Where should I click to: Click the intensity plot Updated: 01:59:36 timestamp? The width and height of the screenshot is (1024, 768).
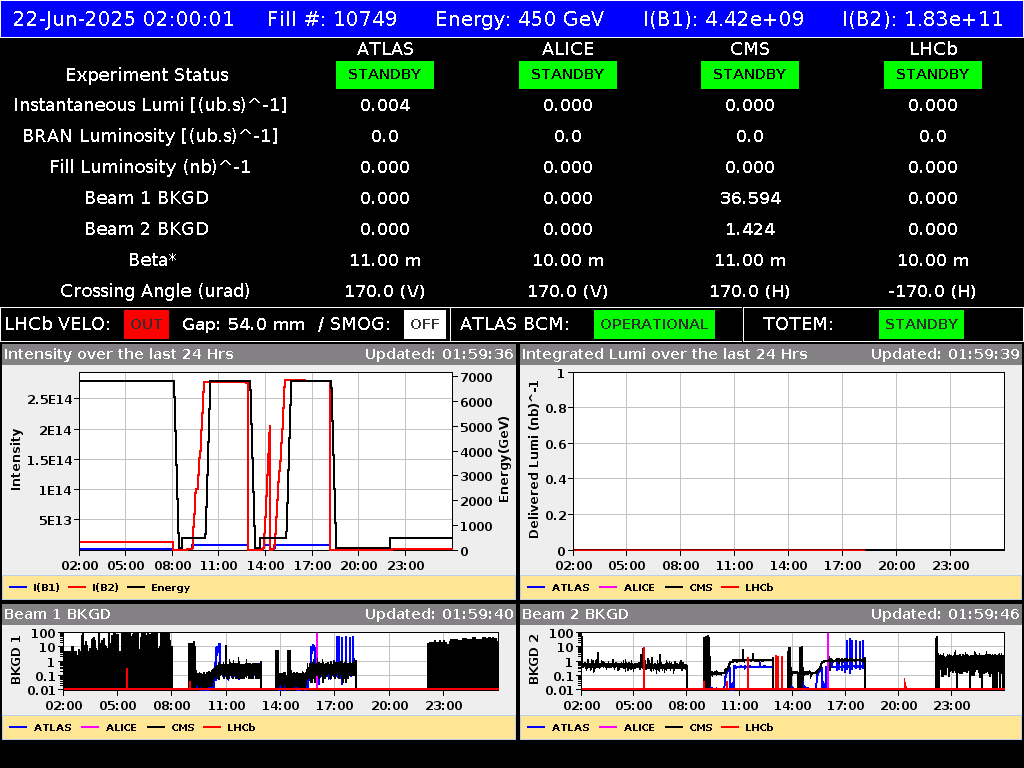coord(440,355)
